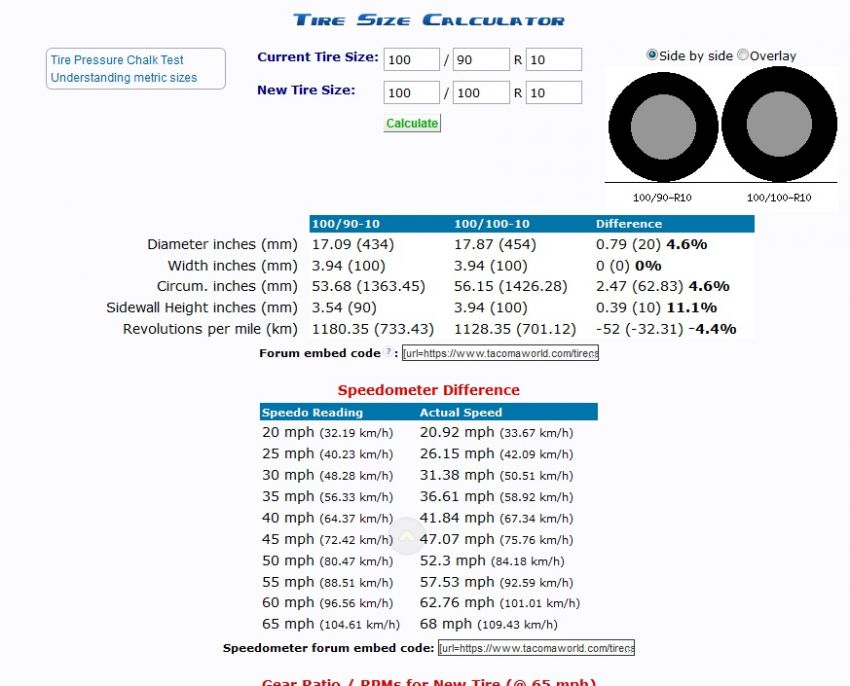Click the Calculate button

[x=412, y=123]
